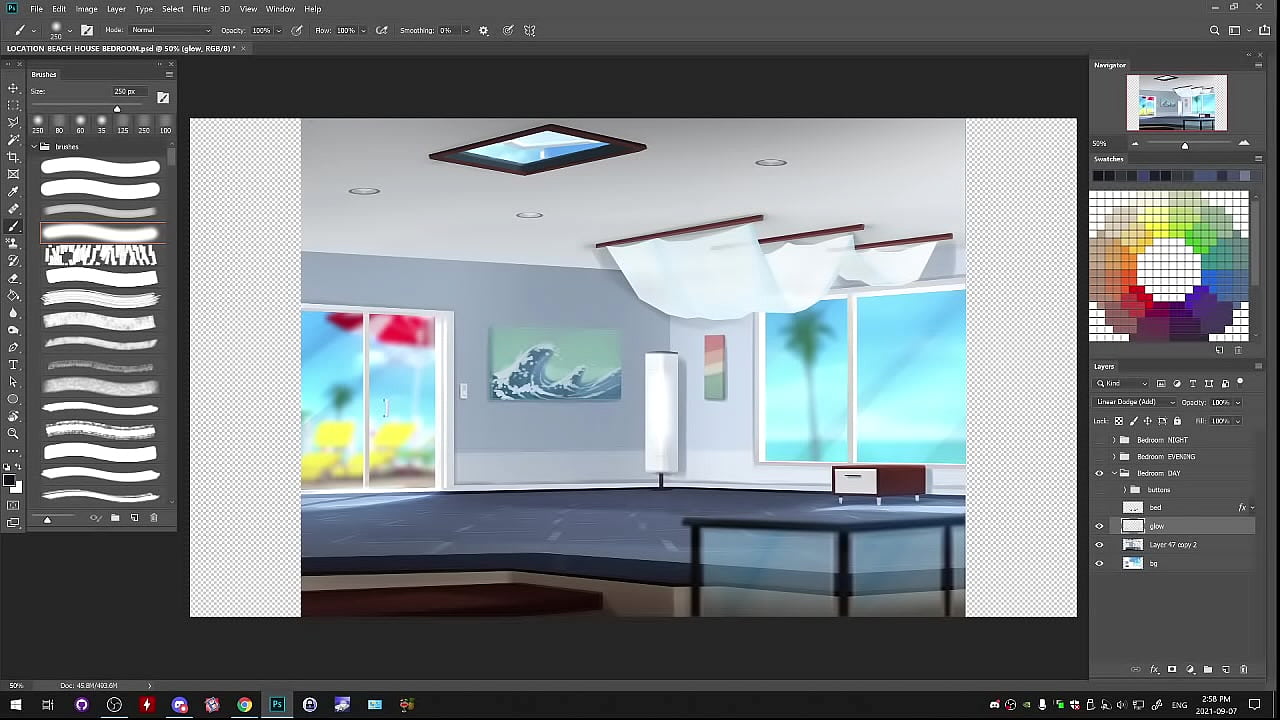This screenshot has height=720, width=1280.
Task: Select the Layer 47 copy 2 layer
Action: coord(1173,545)
